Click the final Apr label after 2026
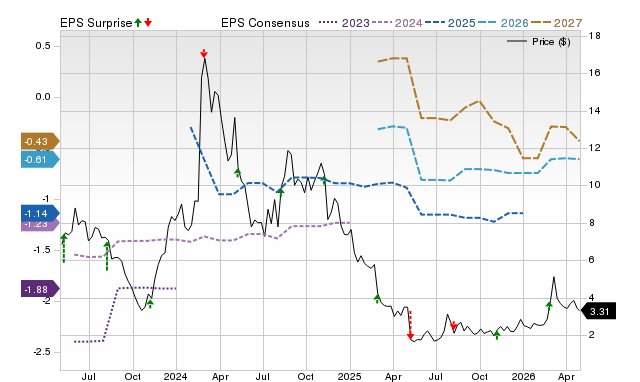 (566, 377)
